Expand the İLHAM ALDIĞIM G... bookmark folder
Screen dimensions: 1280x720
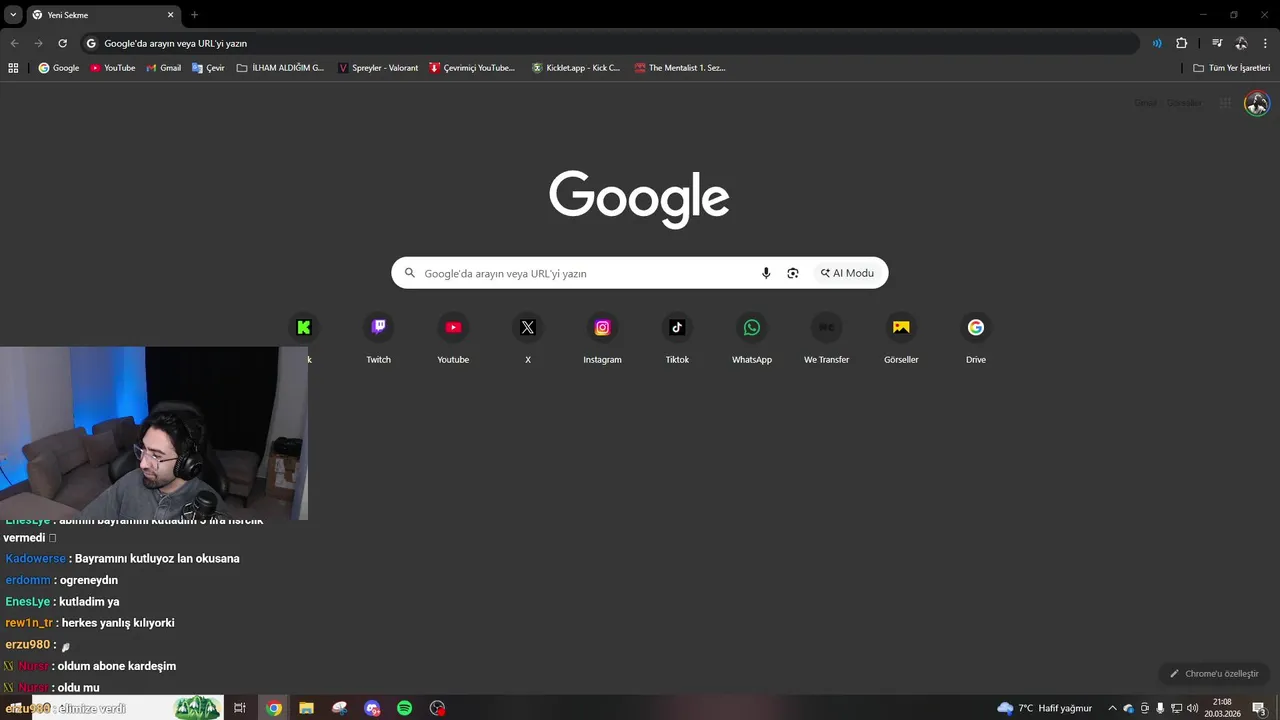[280, 68]
